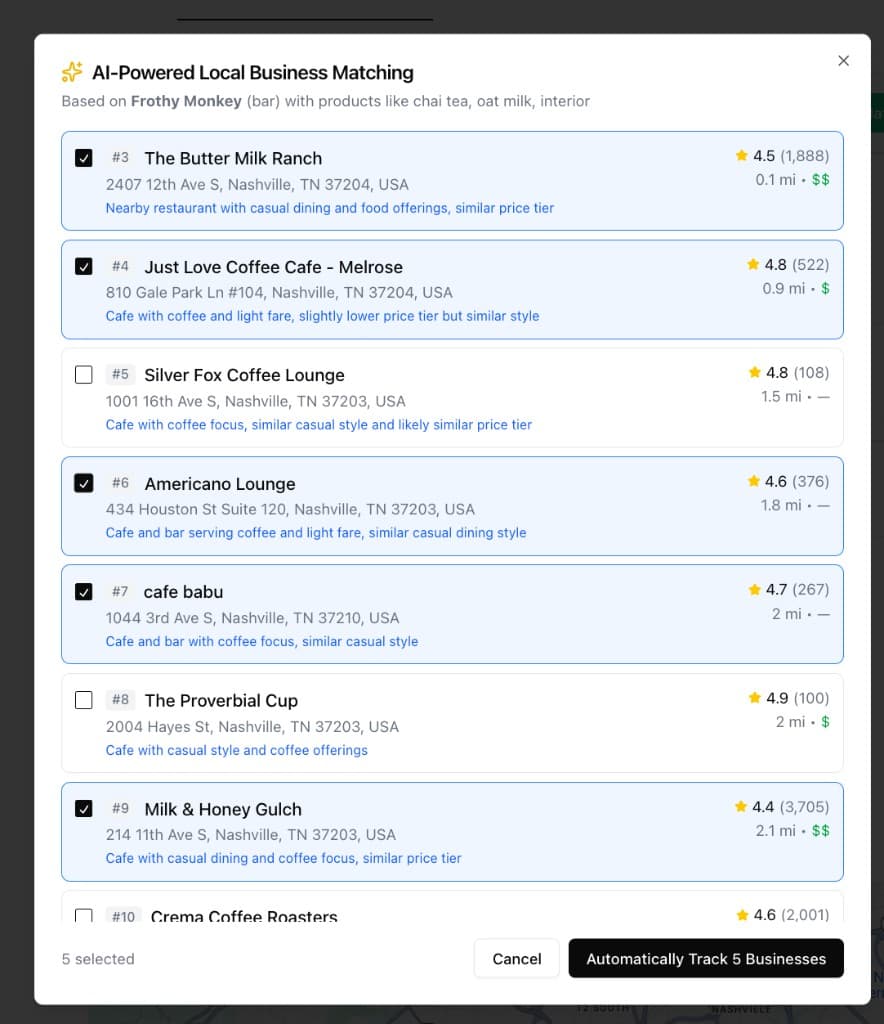Click the #10 rank badge
Image resolution: width=884 pixels, height=1024 pixels.
click(123, 915)
